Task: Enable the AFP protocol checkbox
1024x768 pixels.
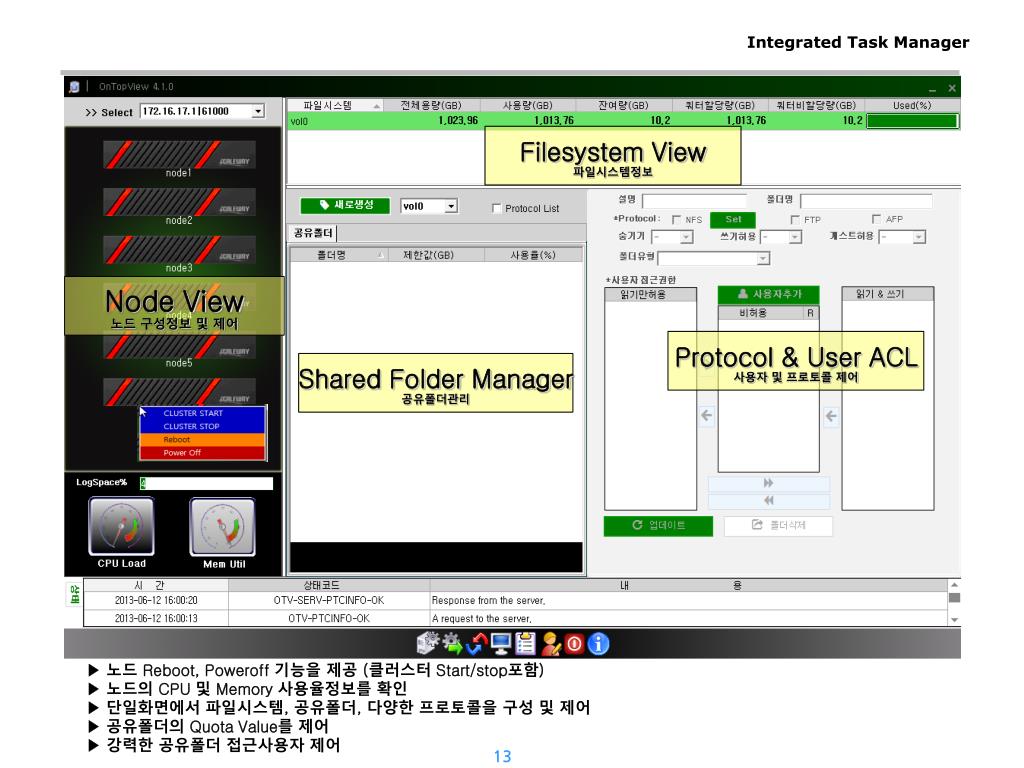Action: point(876,219)
